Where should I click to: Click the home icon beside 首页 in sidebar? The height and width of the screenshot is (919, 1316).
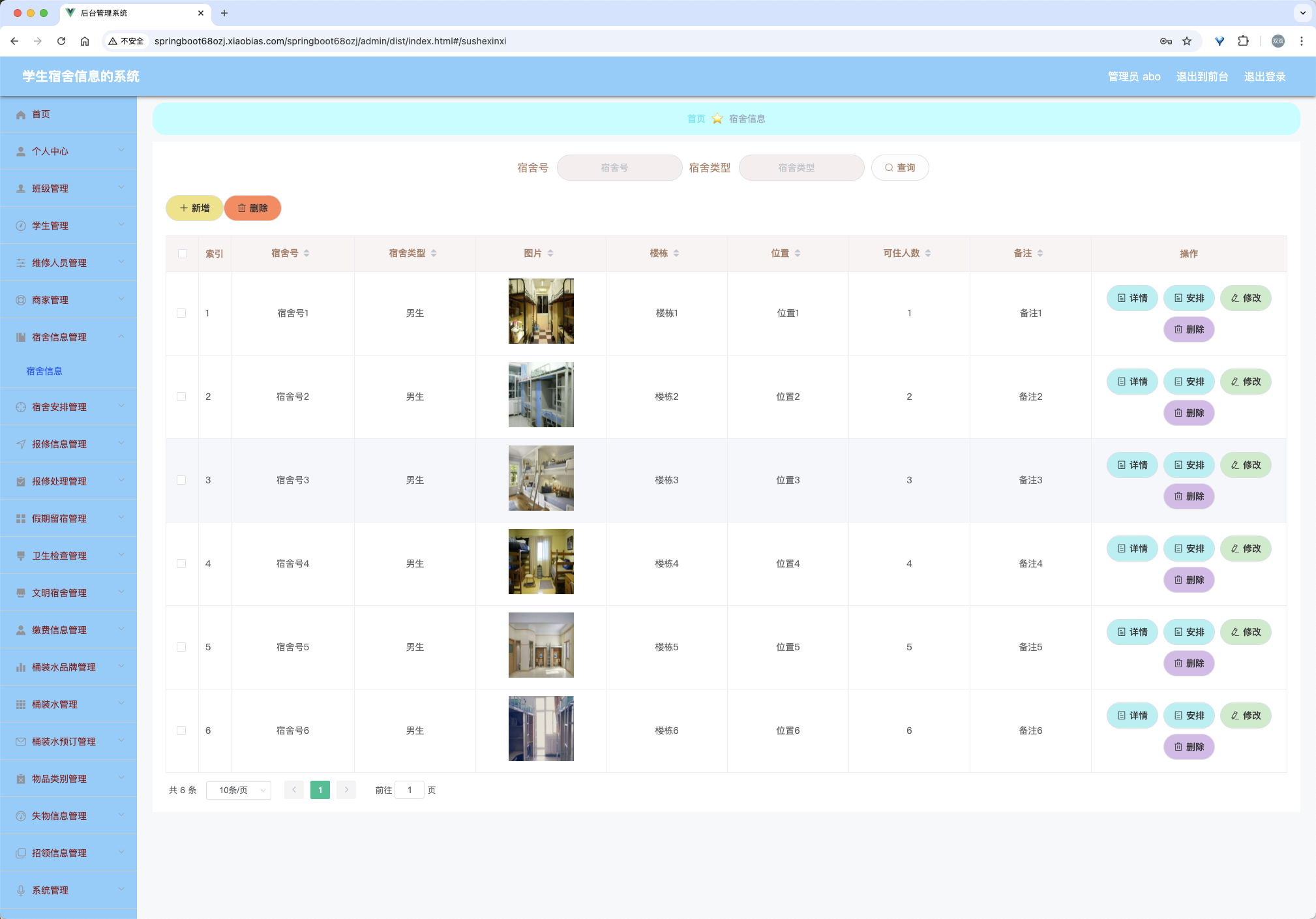[21, 115]
